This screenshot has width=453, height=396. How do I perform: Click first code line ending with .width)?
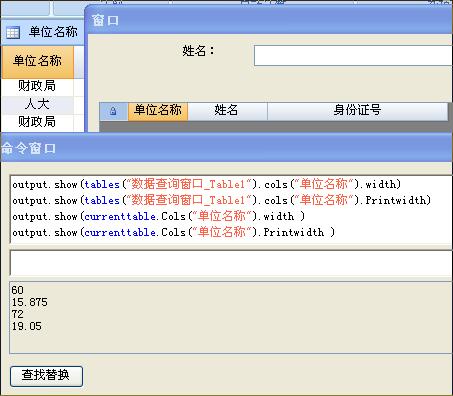pyautogui.click(x=207, y=184)
